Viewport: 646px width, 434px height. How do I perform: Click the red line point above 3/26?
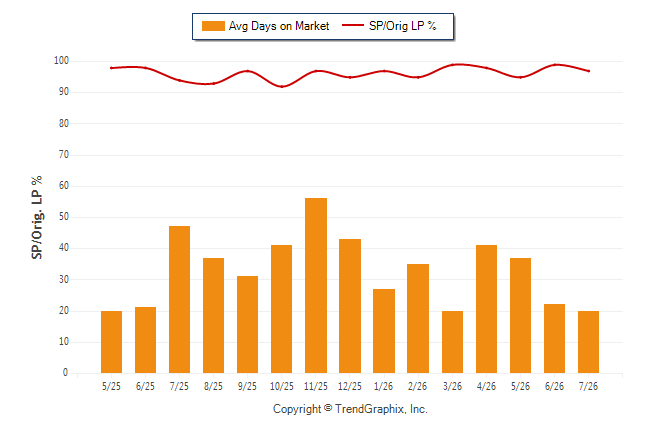(x=452, y=65)
